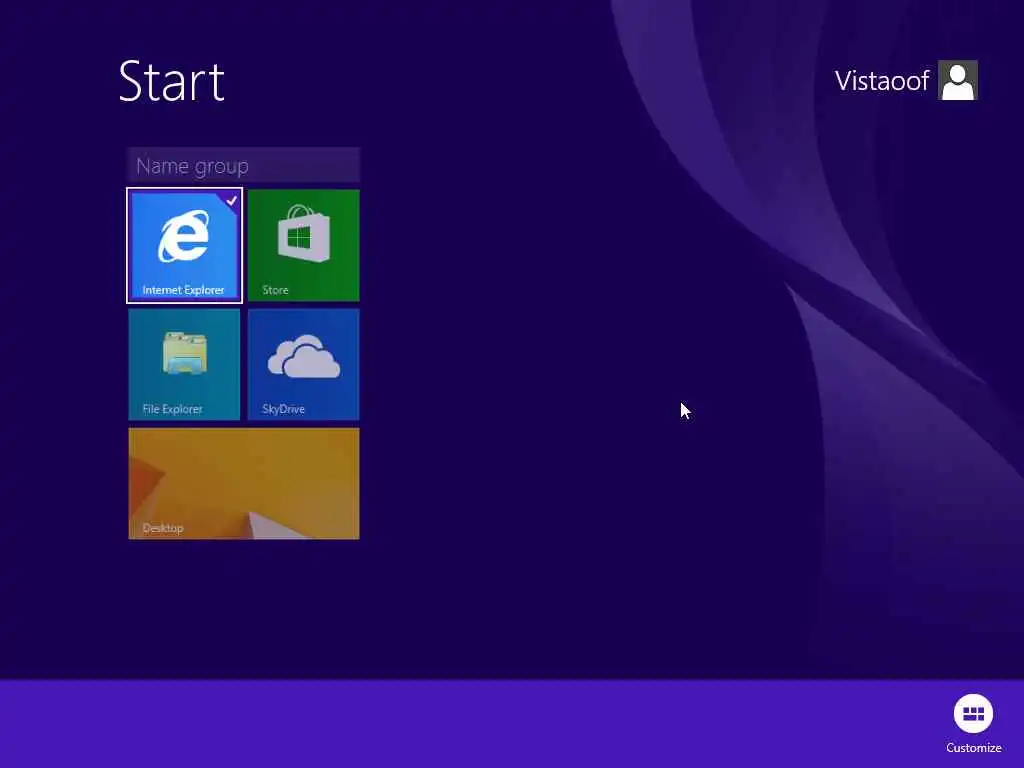Open the Vistaoof user account picture
This screenshot has width=1024, height=768.
(x=957, y=80)
